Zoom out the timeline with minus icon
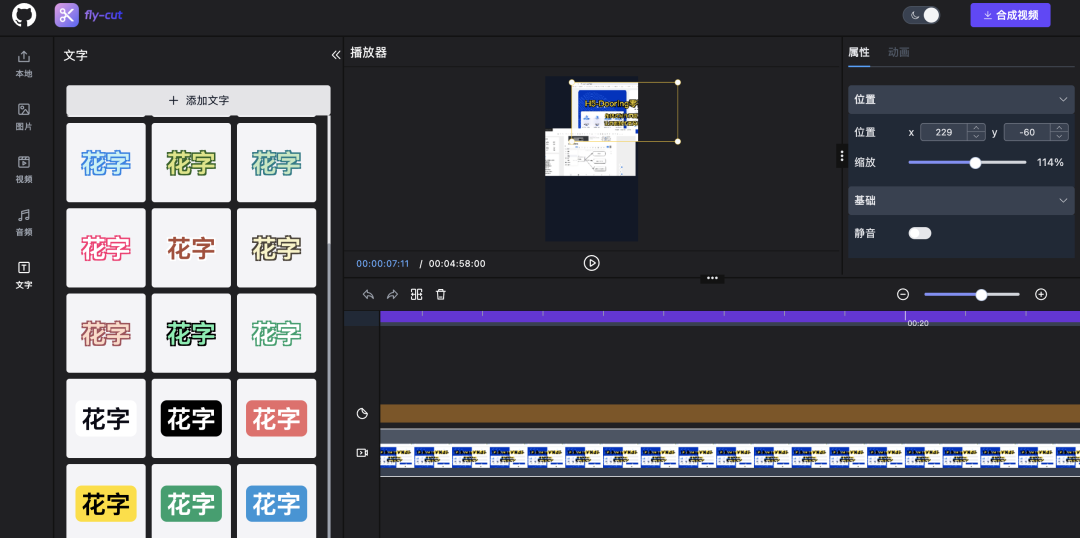1080x538 pixels. [x=903, y=294]
